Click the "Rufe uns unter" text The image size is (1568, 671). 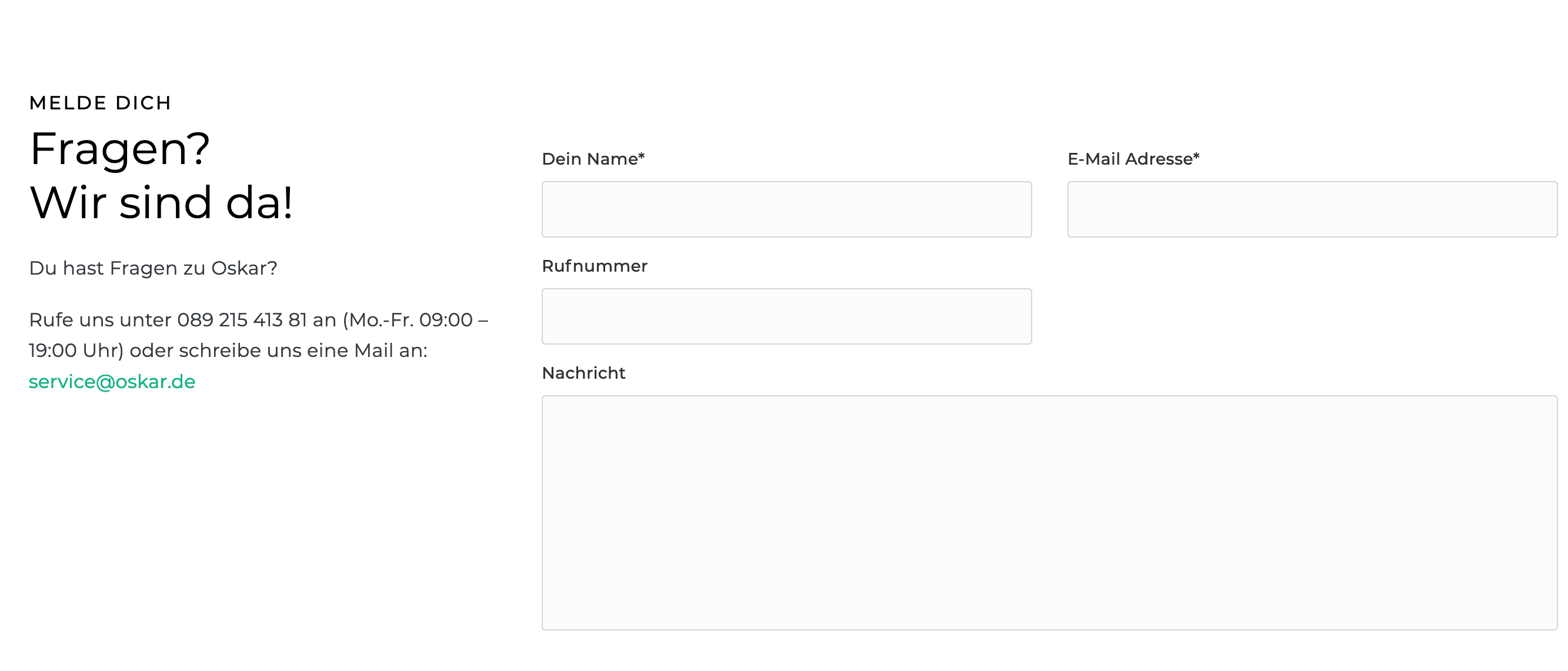(x=100, y=320)
